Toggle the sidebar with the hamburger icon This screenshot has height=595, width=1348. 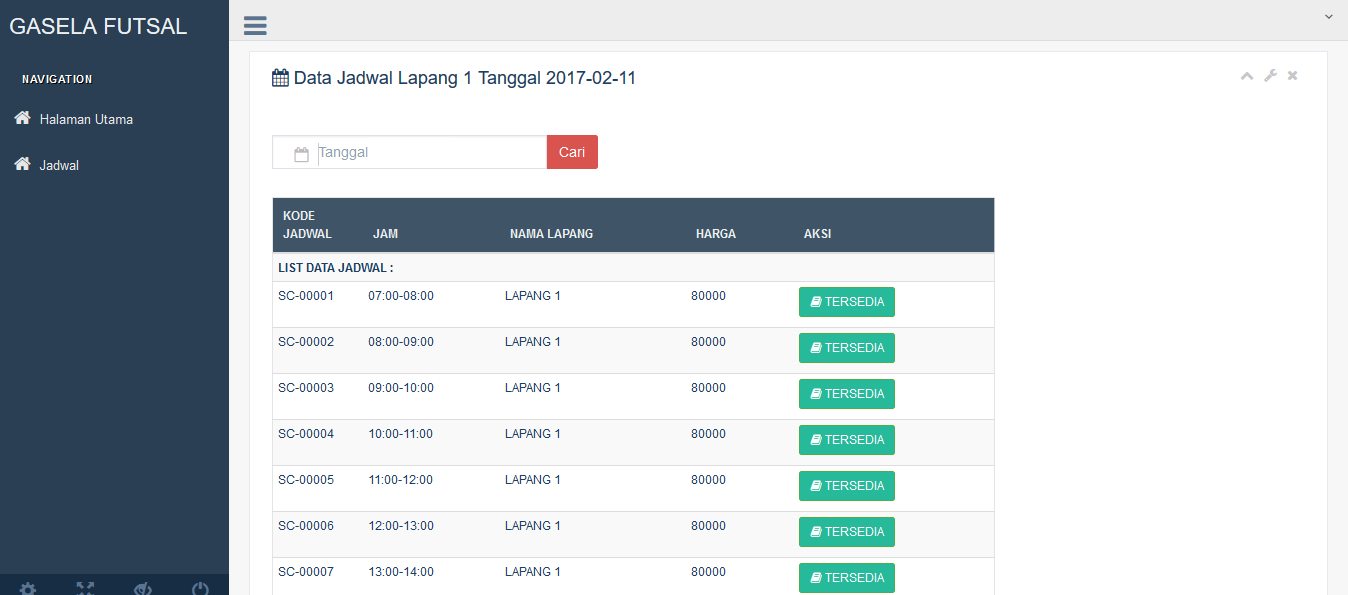pyautogui.click(x=254, y=25)
